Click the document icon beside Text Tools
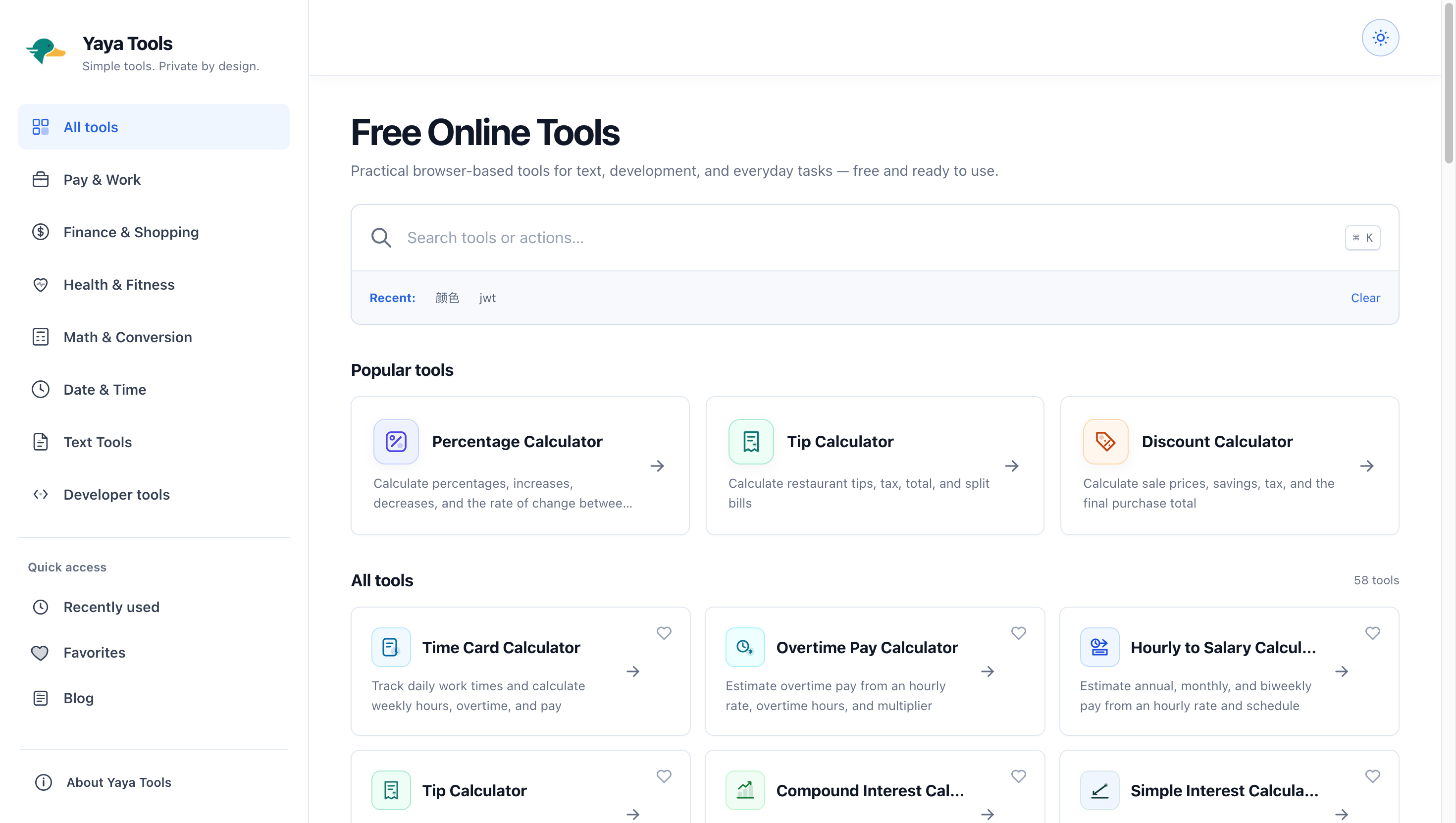 tap(41, 441)
